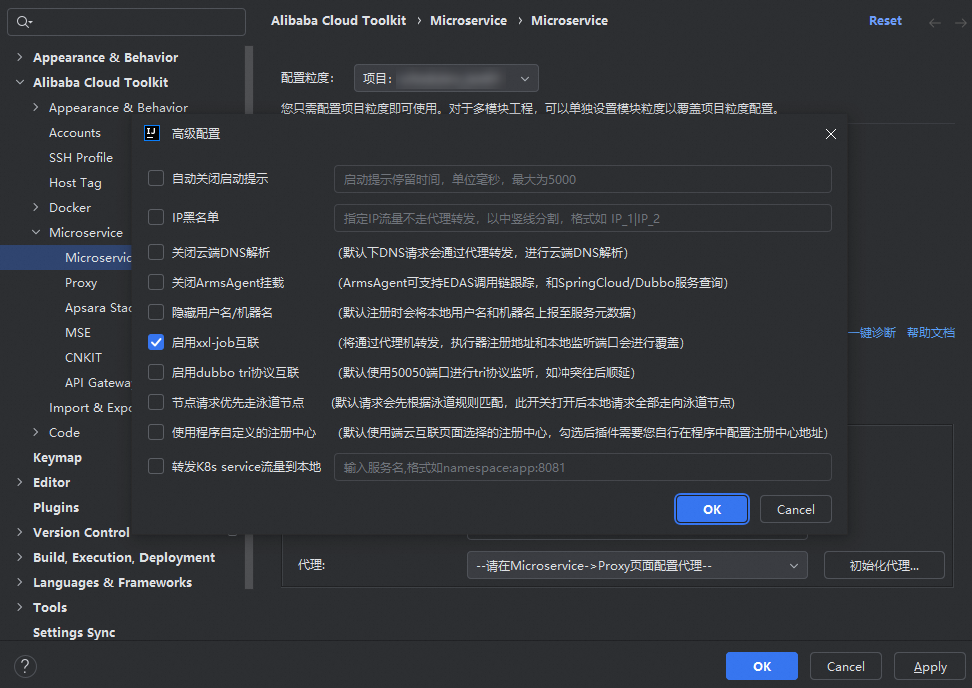Check 节点请求优先走泳道节点 option
This screenshot has height=688, width=972.
click(156, 402)
